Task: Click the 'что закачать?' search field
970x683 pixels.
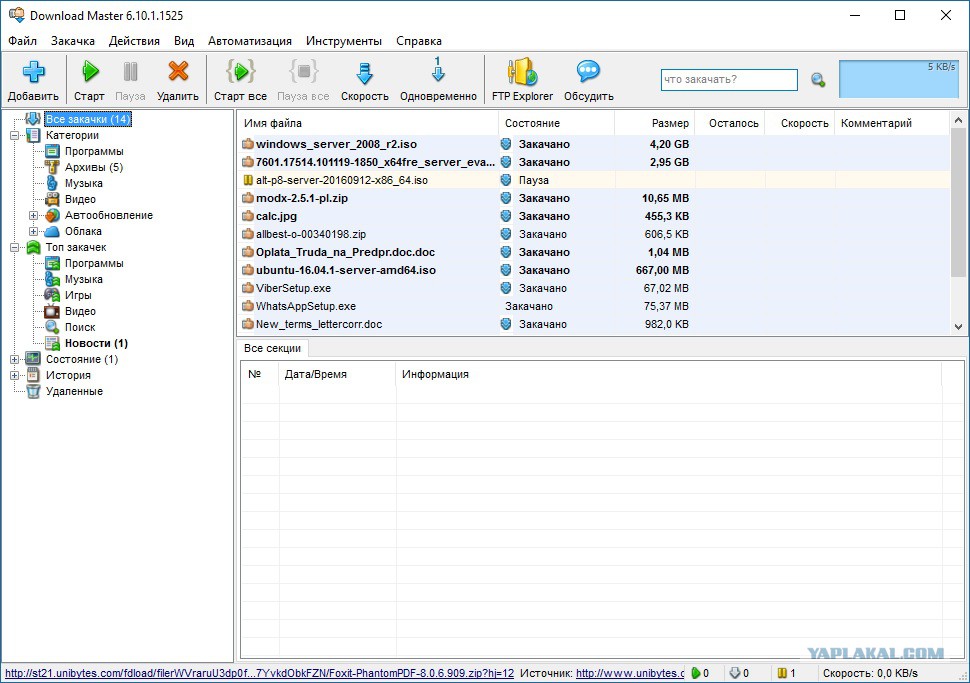Action: click(729, 80)
